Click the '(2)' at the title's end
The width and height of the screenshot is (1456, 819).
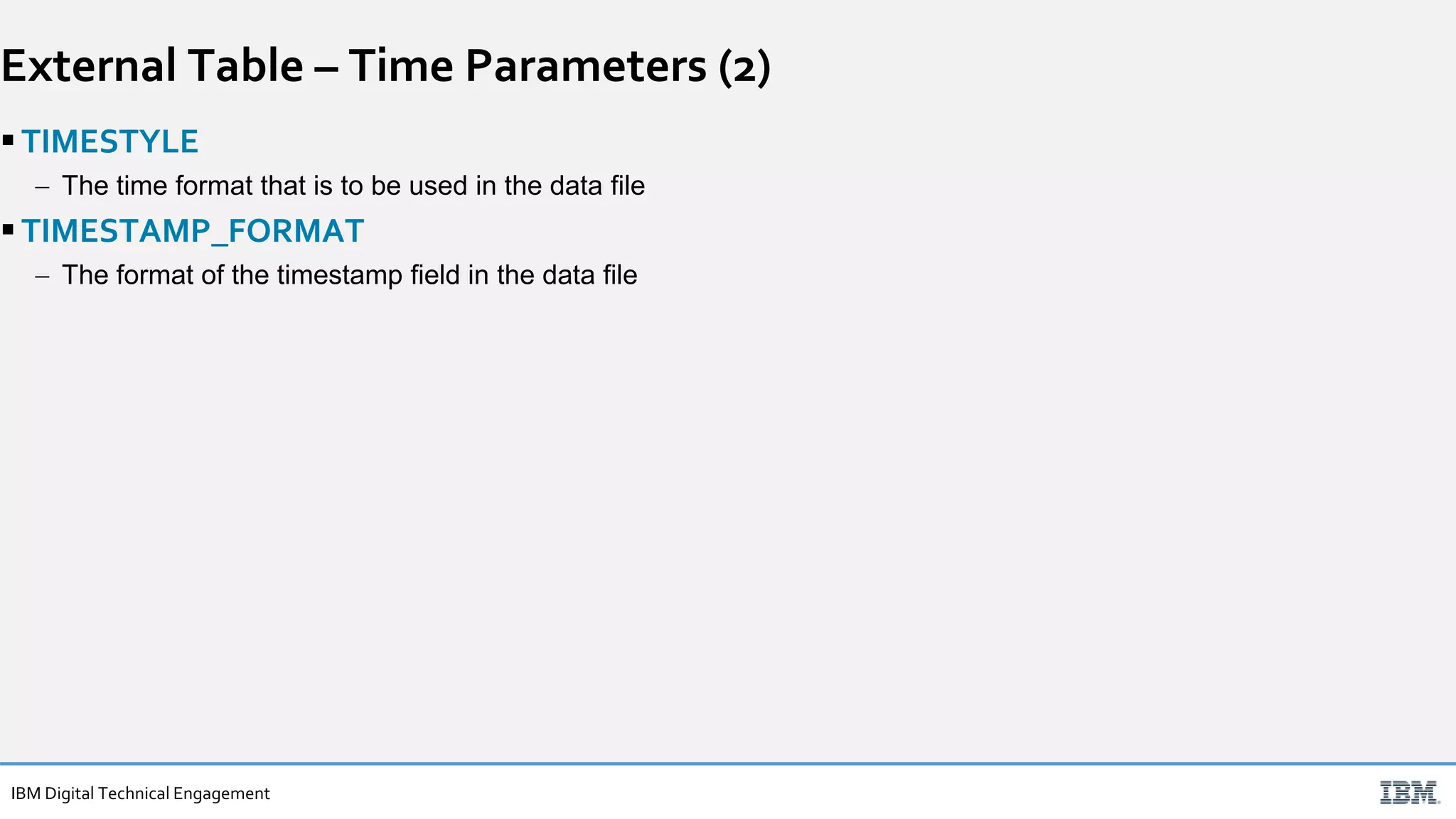(x=744, y=68)
